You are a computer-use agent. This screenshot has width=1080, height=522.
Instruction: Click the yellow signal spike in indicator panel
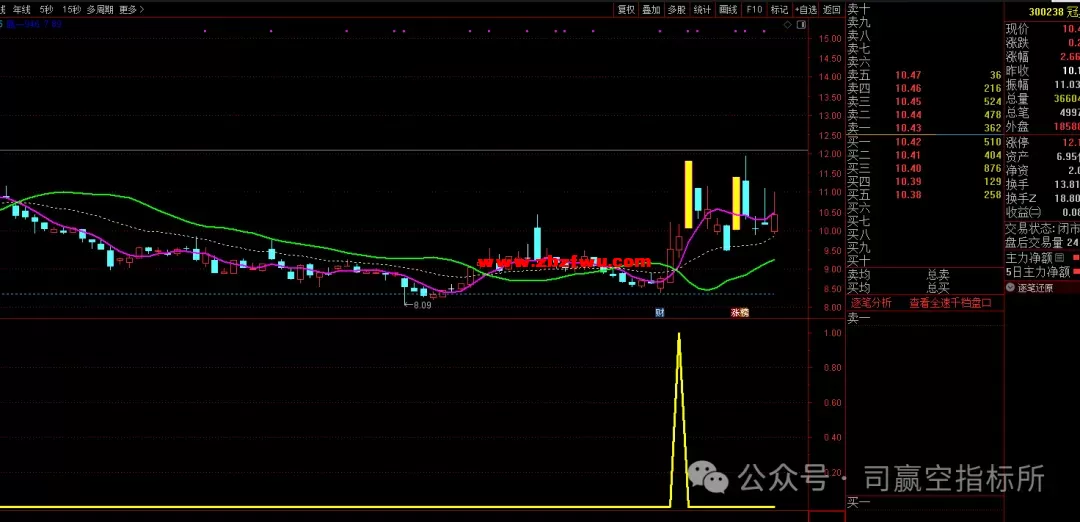tap(679, 420)
